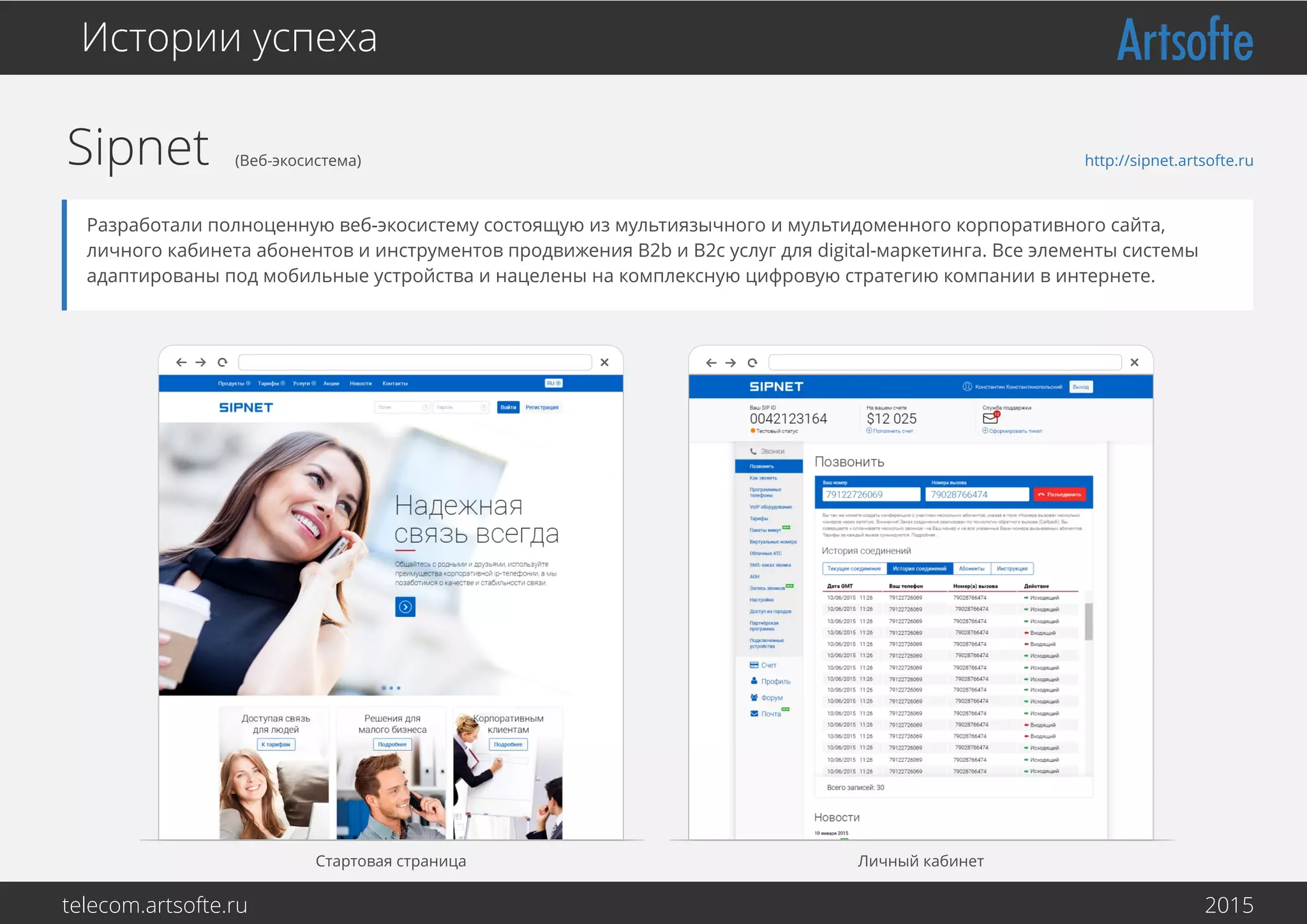Open the support service envelope icon
Image resolution: width=1307 pixels, height=924 pixels.
click(x=990, y=418)
